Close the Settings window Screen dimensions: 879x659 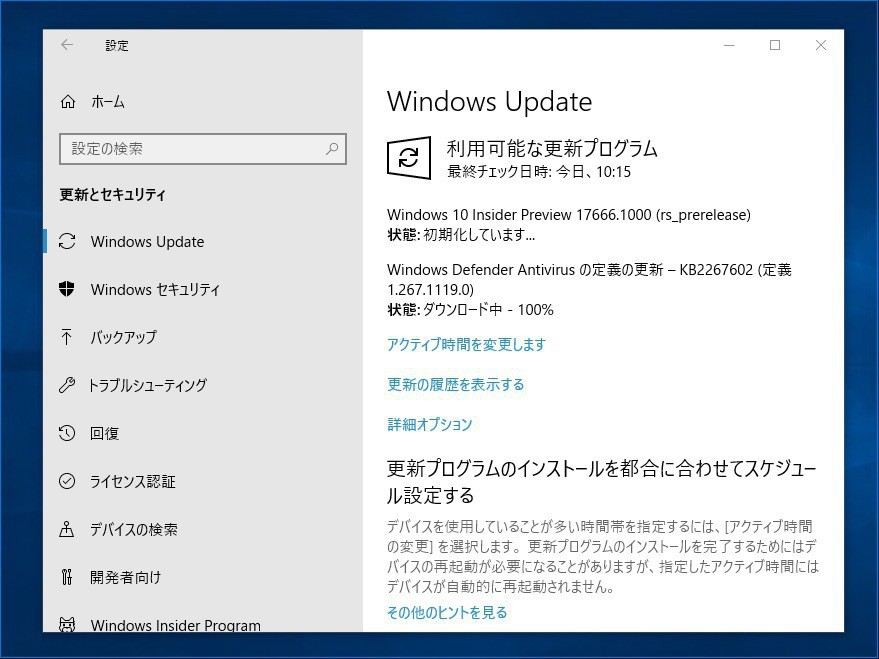[821, 45]
